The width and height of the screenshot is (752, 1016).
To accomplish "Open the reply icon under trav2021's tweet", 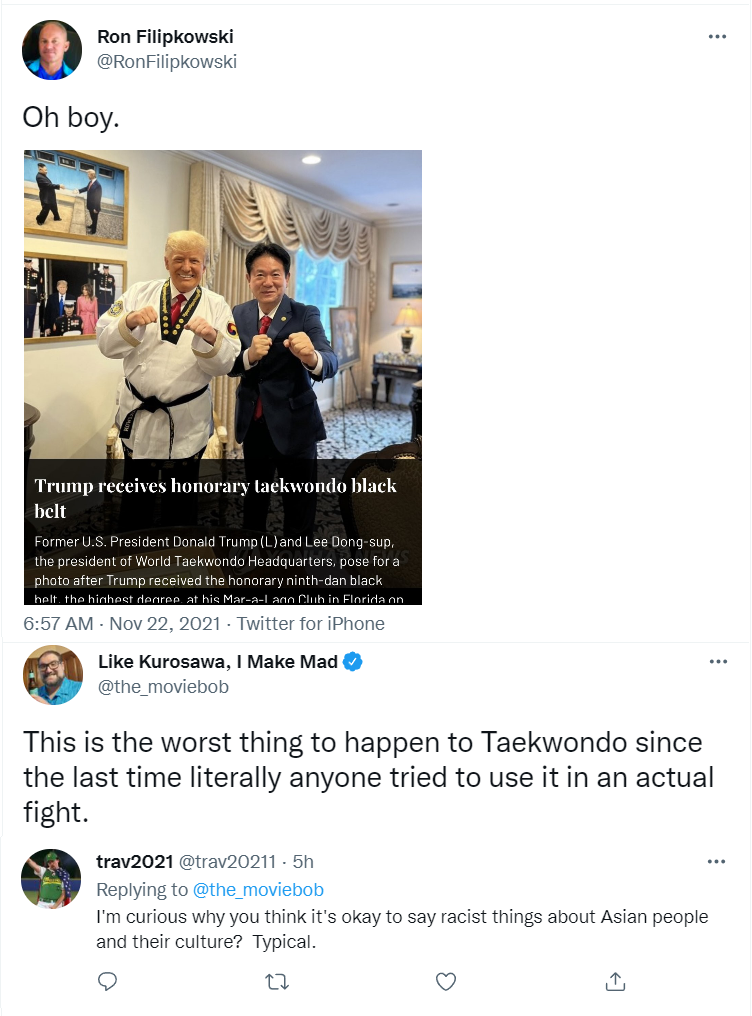I will coord(107,982).
